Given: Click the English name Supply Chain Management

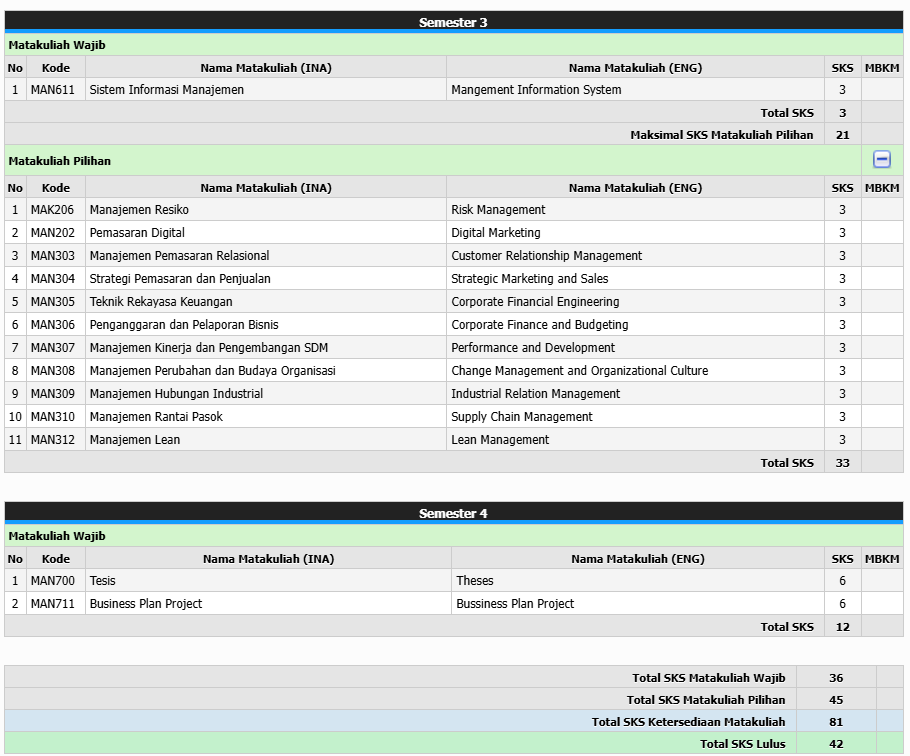Looking at the screenshot, I should click(x=522, y=417).
